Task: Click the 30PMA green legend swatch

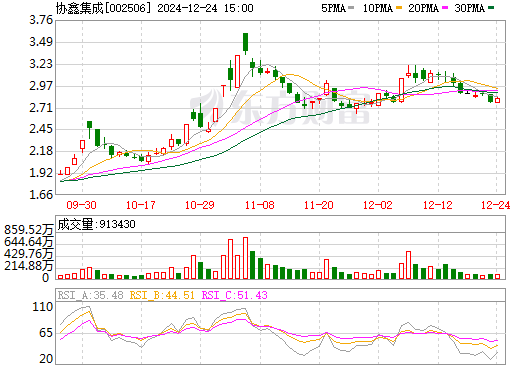Action: (491, 8)
